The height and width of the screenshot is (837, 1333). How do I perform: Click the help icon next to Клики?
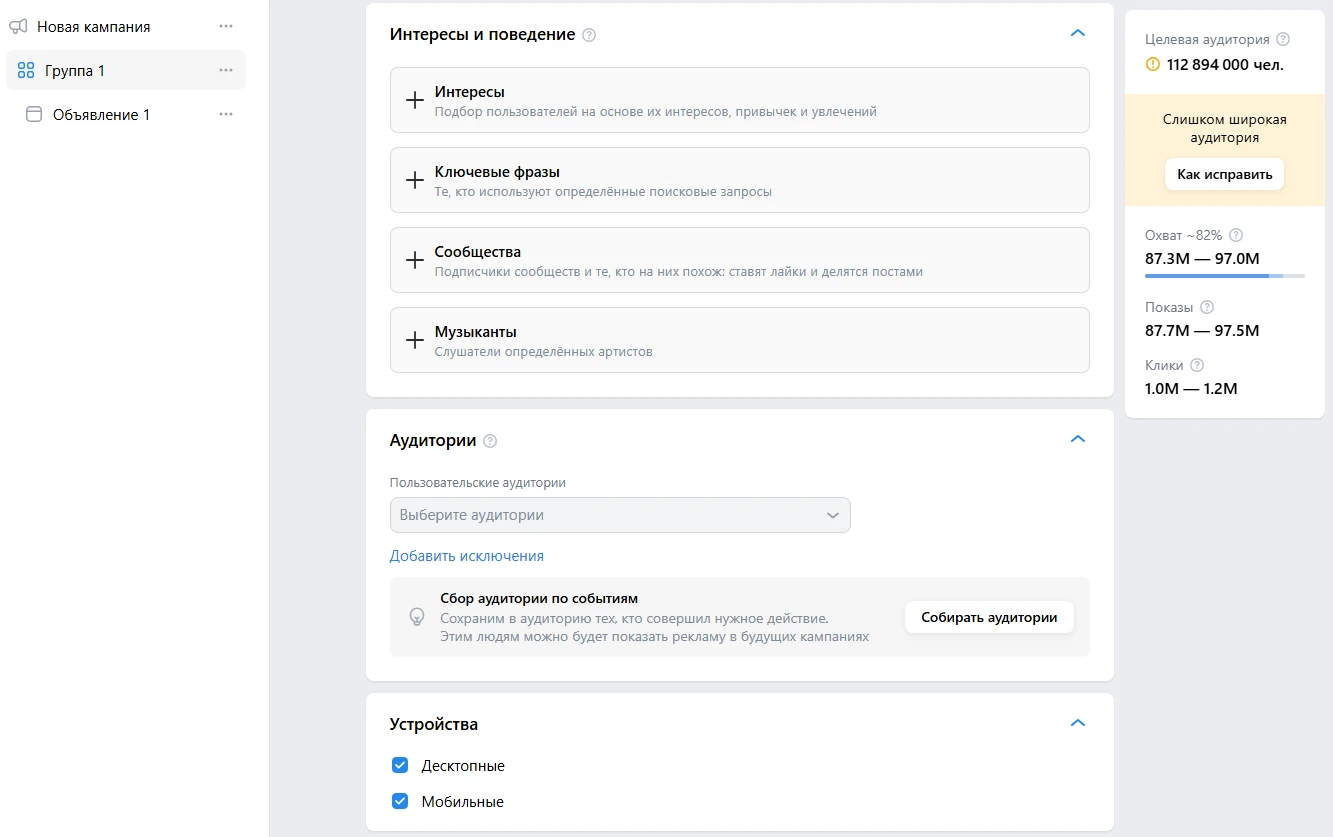tap(1197, 365)
